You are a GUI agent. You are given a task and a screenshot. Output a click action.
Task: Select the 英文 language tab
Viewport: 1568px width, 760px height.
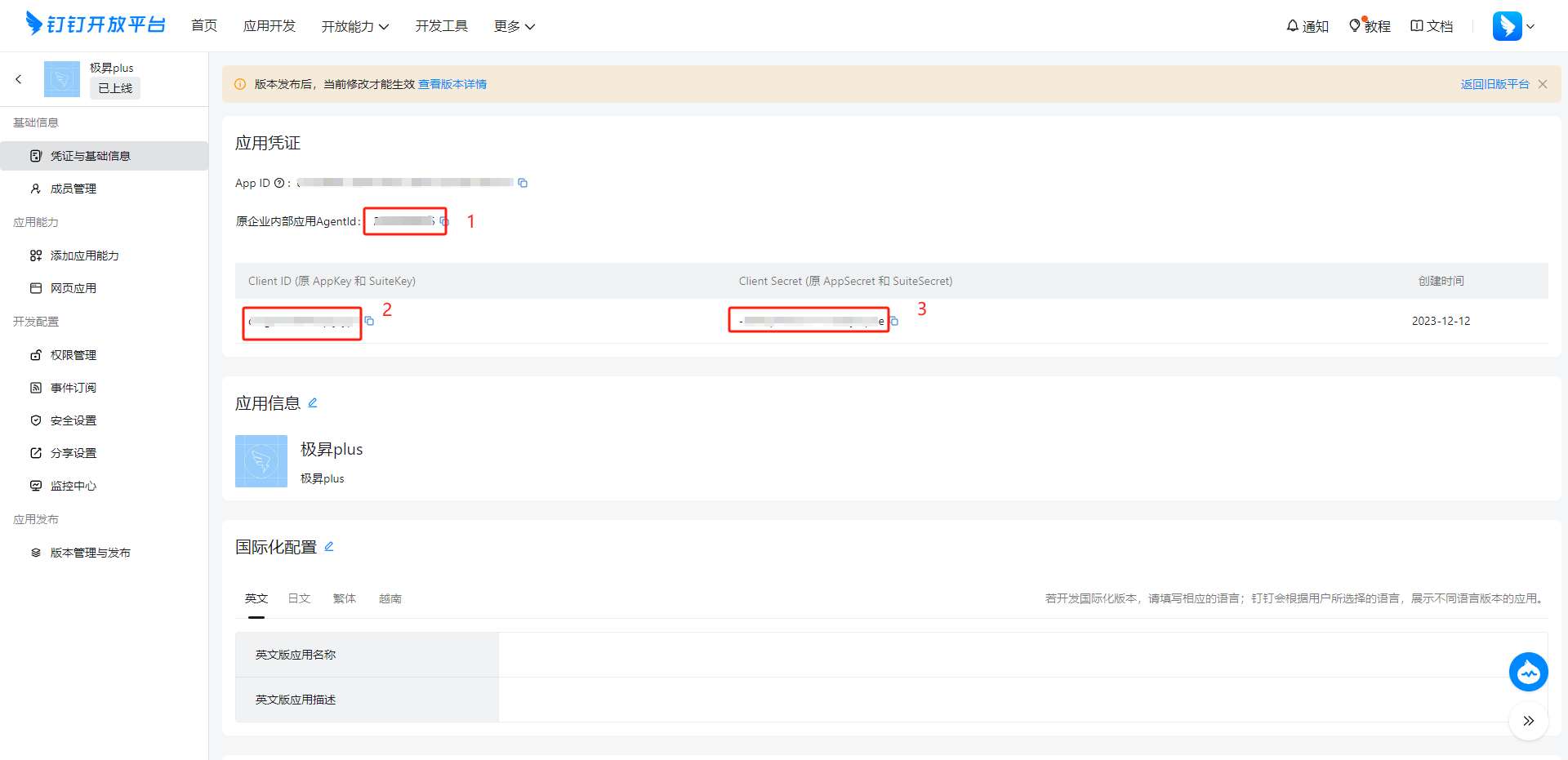[x=256, y=598]
